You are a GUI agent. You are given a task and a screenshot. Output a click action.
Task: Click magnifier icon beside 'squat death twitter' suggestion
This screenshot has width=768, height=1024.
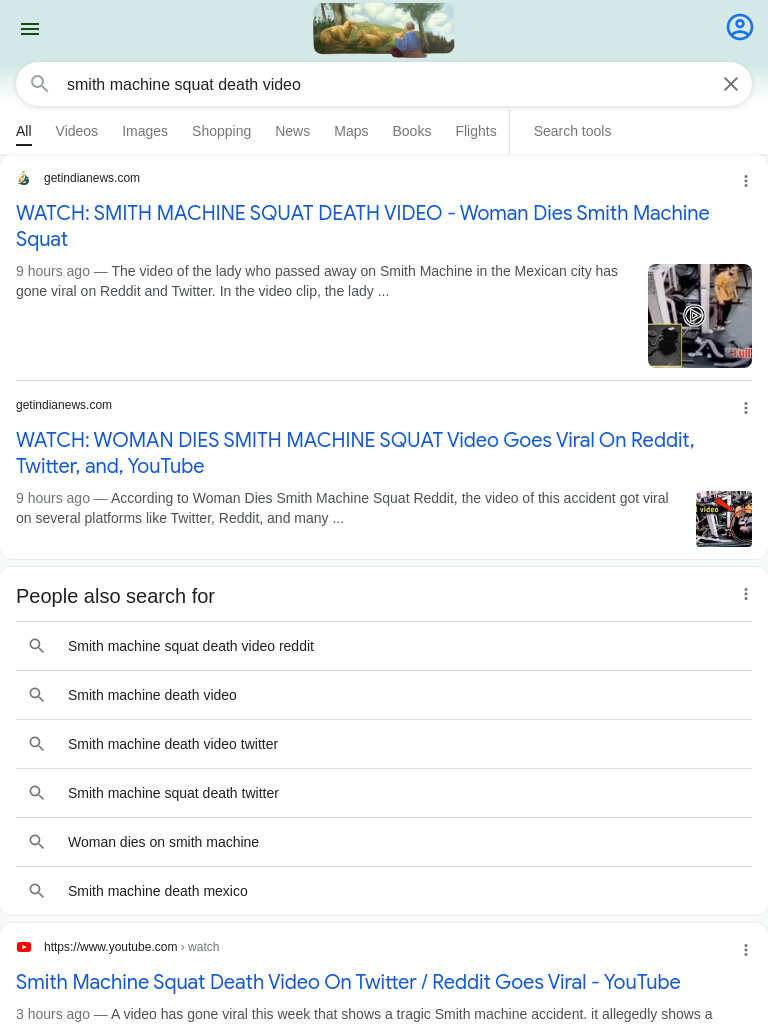pyautogui.click(x=37, y=793)
